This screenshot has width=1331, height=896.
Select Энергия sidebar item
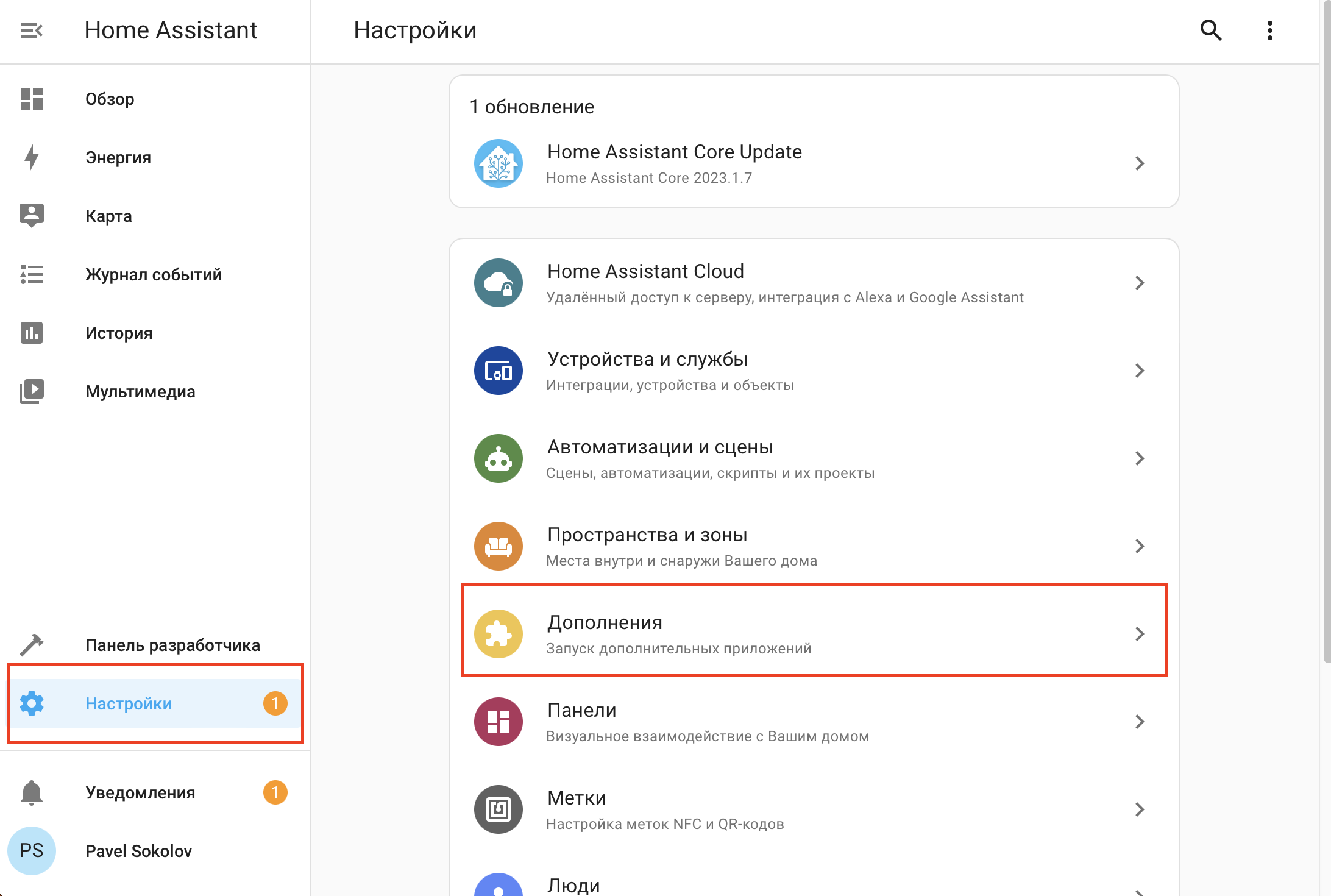[x=118, y=157]
